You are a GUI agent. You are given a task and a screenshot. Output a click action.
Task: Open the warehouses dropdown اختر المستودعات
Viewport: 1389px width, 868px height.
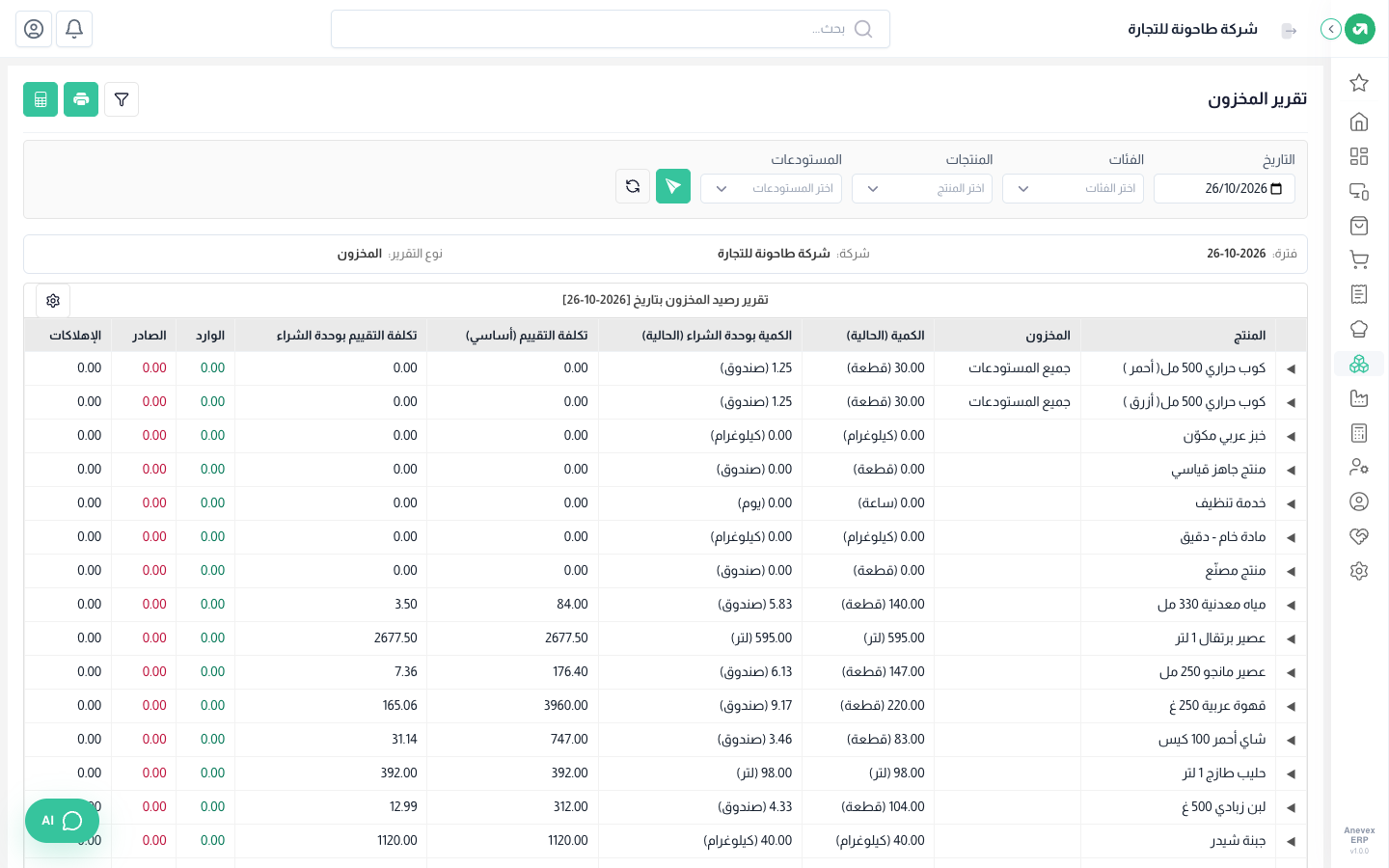pos(771,189)
